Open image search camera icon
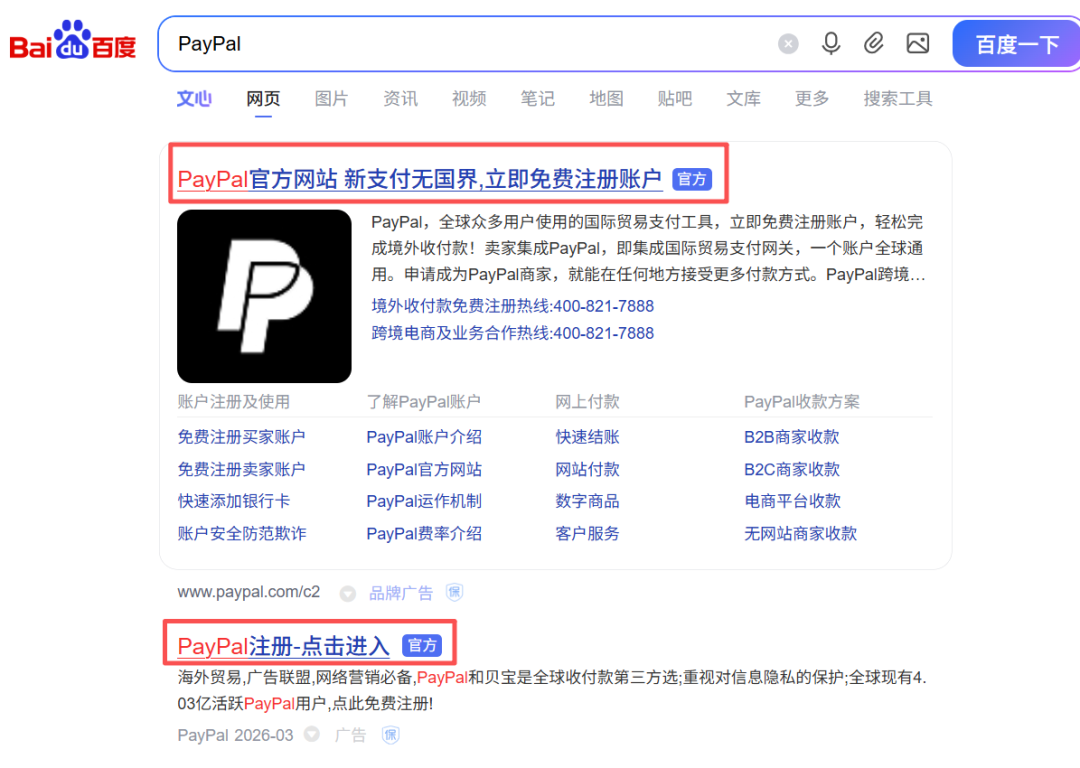This screenshot has width=1080, height=768. (917, 43)
